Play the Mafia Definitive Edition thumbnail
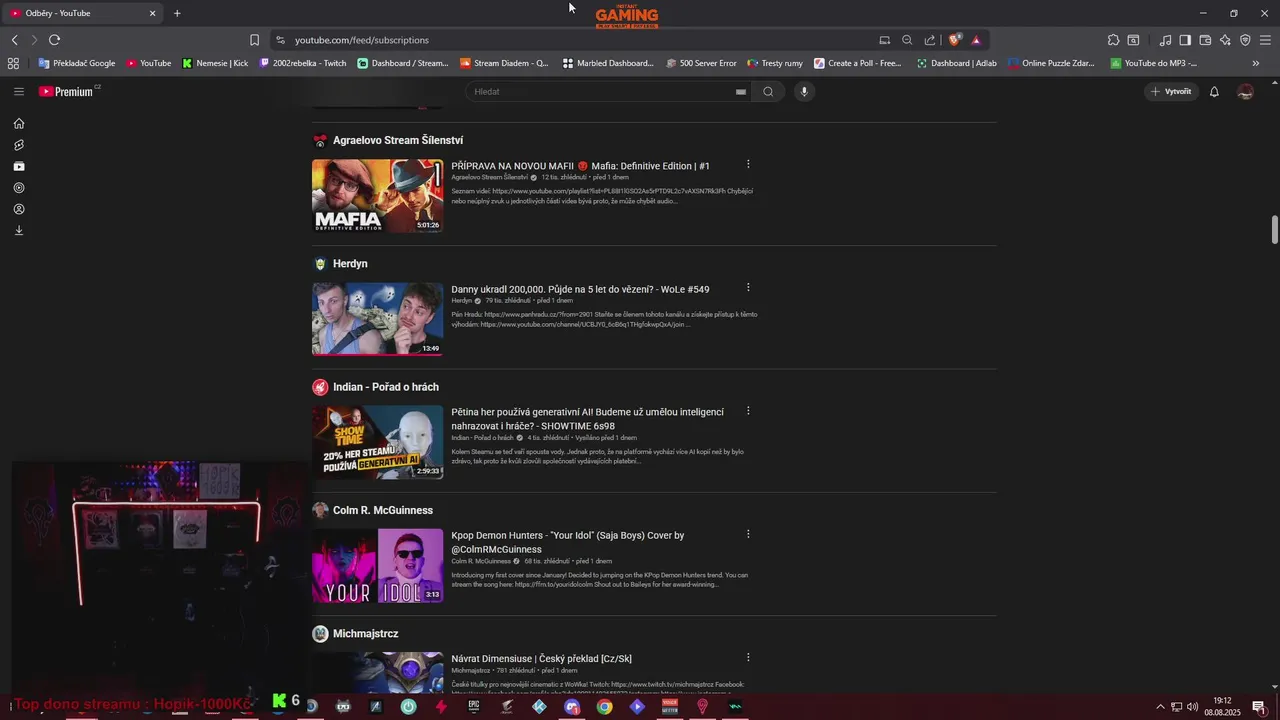1280x720 pixels. (377, 195)
